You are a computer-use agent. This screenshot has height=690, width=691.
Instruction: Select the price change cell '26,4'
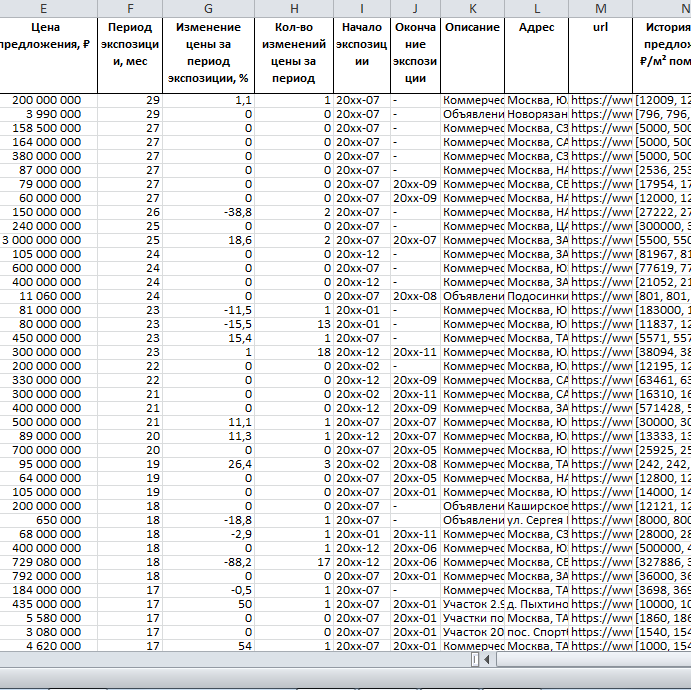pyautogui.click(x=208, y=464)
